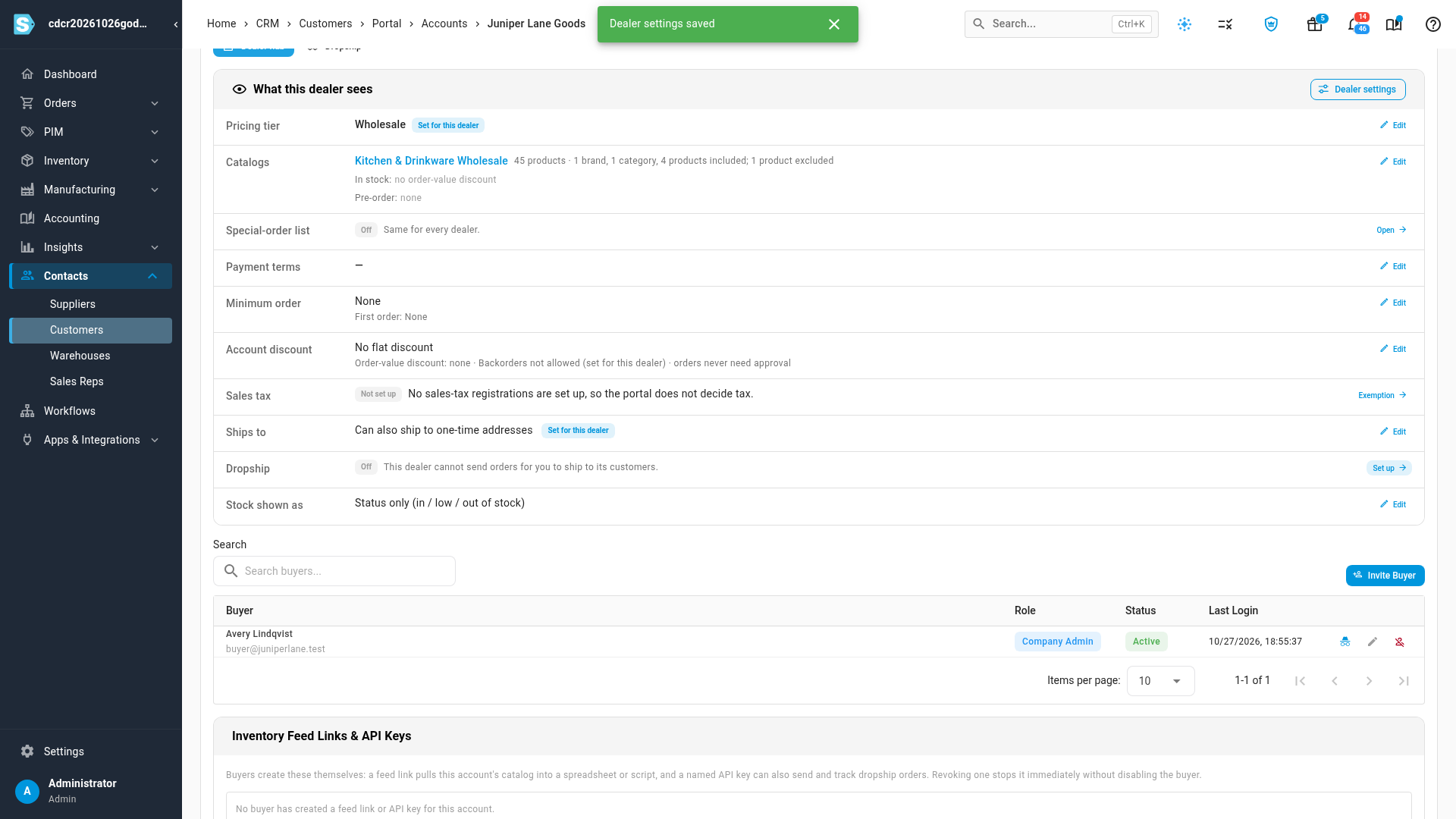Open Kitchen & Drinkware Wholesale catalog link
Image resolution: width=1456 pixels, height=819 pixels.
point(431,161)
